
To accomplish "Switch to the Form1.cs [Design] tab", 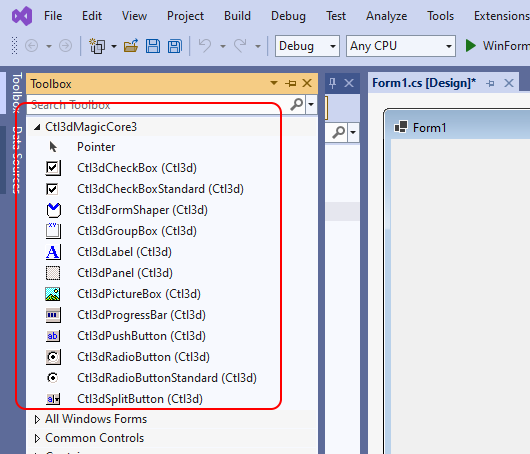I will click(424, 83).
